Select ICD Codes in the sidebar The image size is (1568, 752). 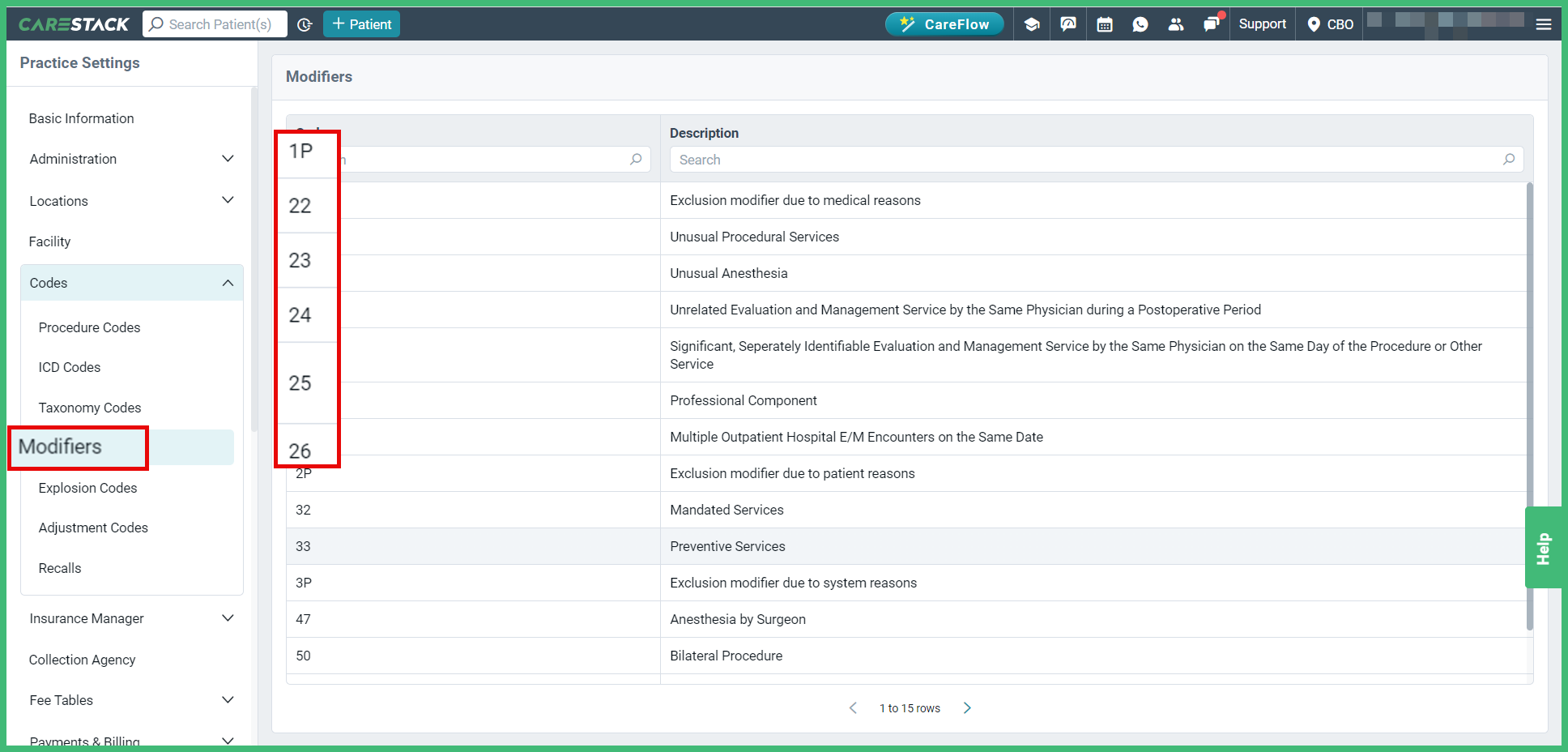click(69, 367)
